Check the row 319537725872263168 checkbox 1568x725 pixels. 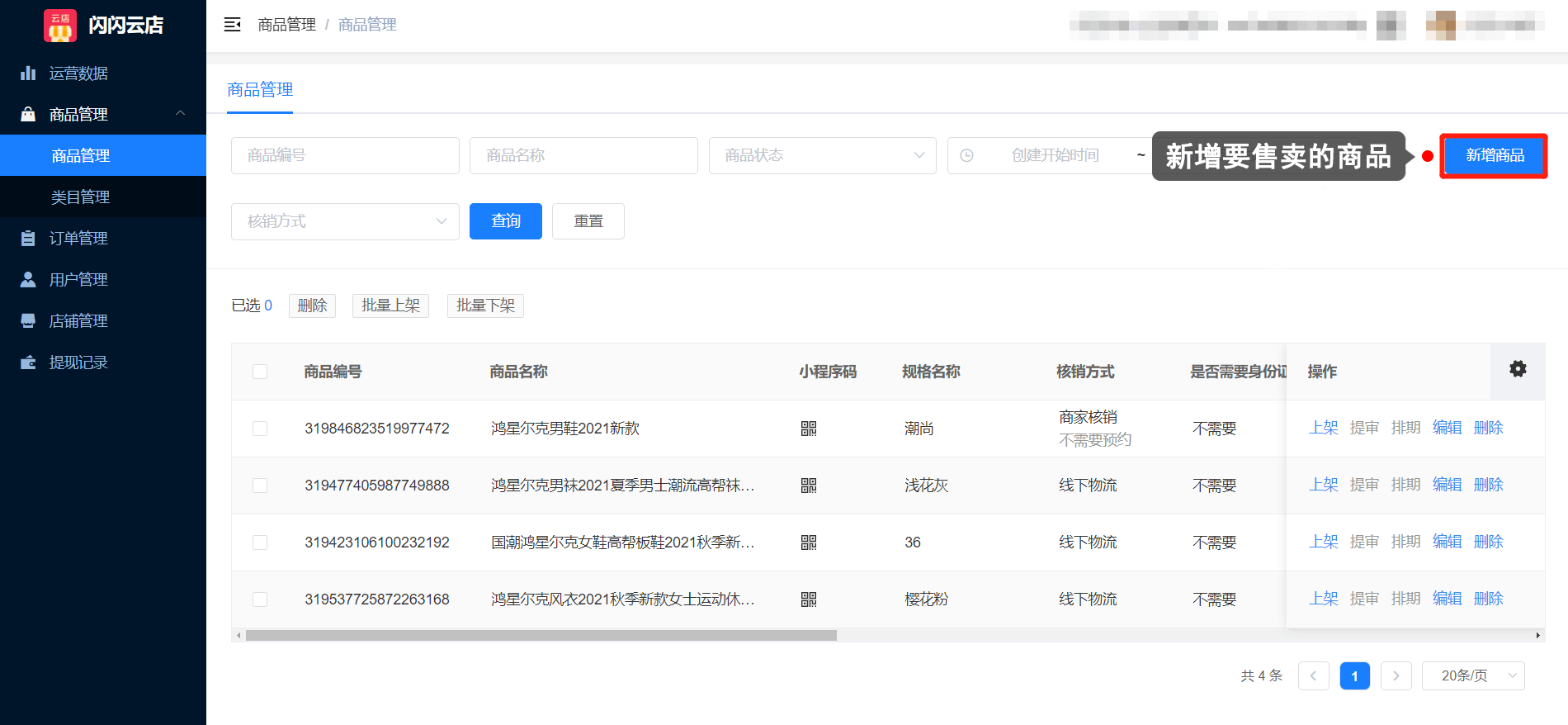[260, 599]
